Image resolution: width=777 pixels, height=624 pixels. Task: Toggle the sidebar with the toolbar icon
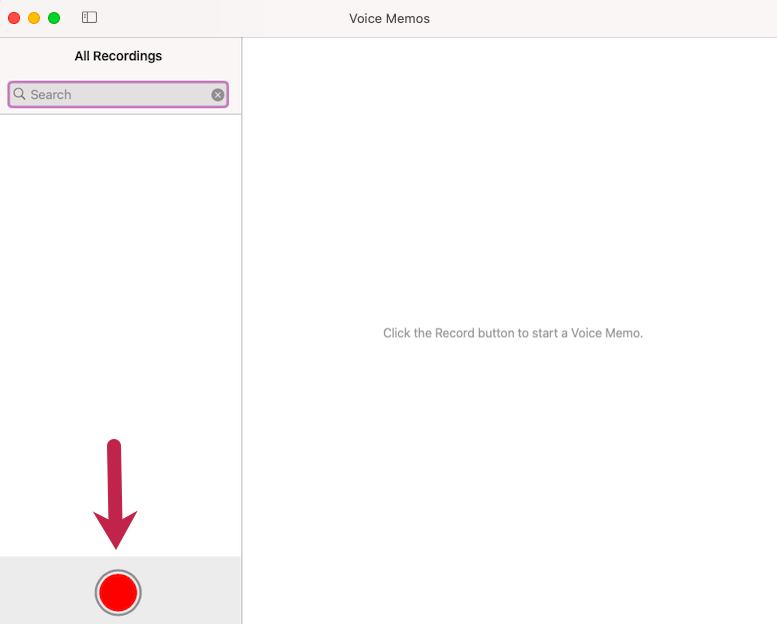(89, 17)
